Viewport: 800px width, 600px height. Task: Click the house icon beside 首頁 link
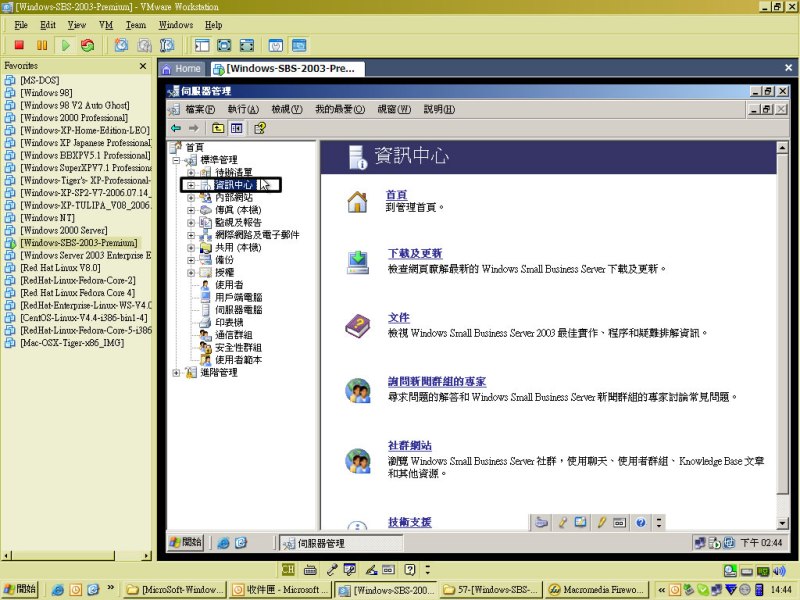(357, 202)
